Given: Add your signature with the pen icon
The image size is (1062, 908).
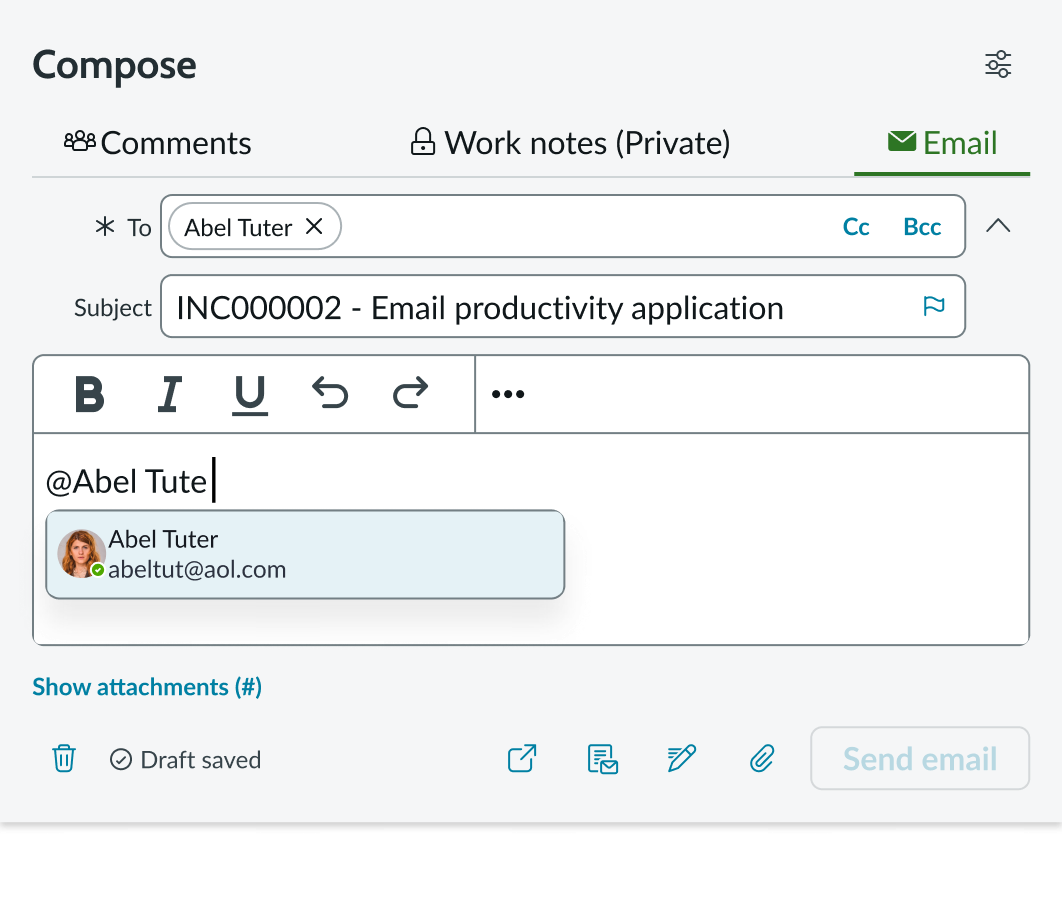Looking at the screenshot, I should (x=681, y=759).
